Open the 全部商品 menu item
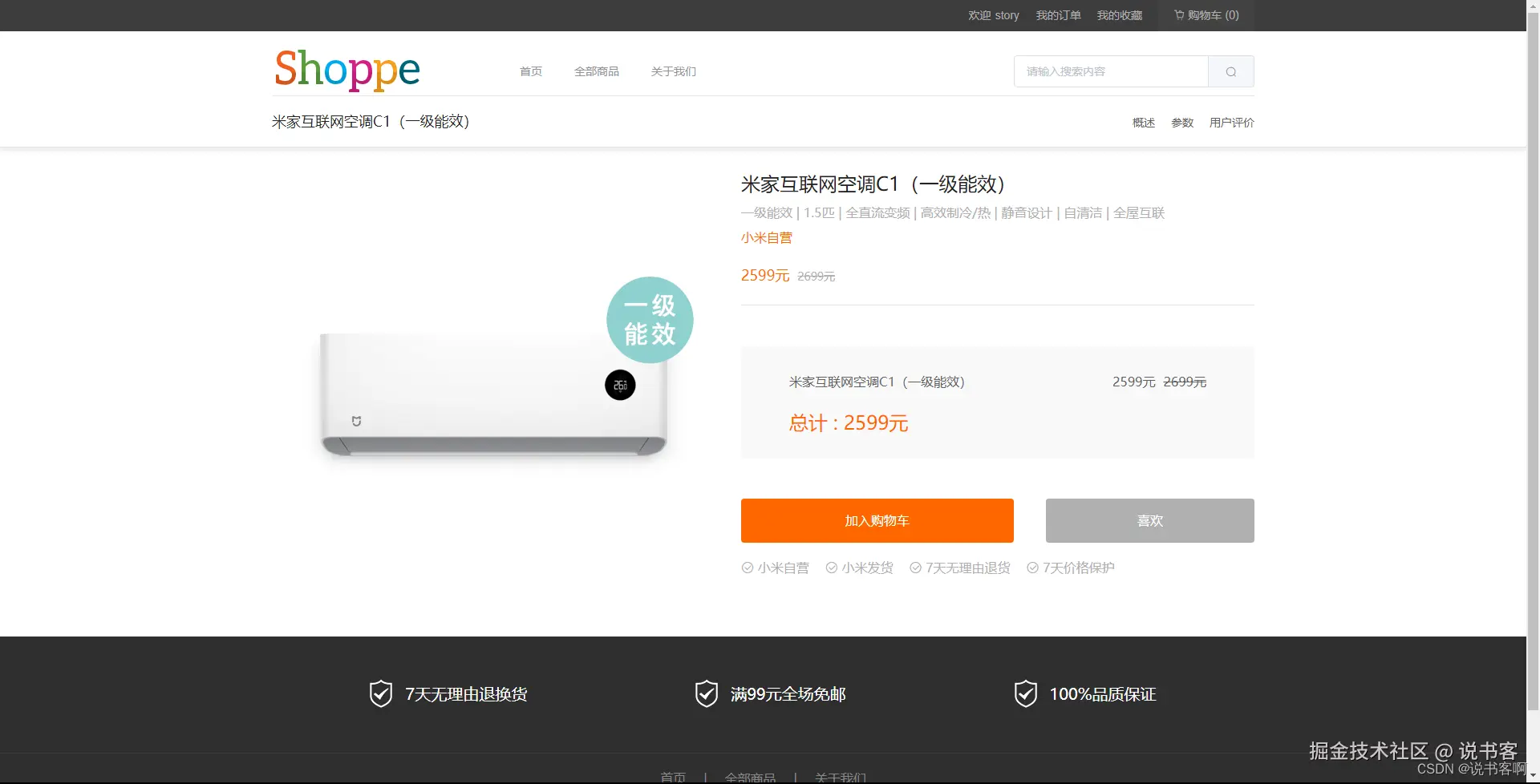 [x=596, y=71]
